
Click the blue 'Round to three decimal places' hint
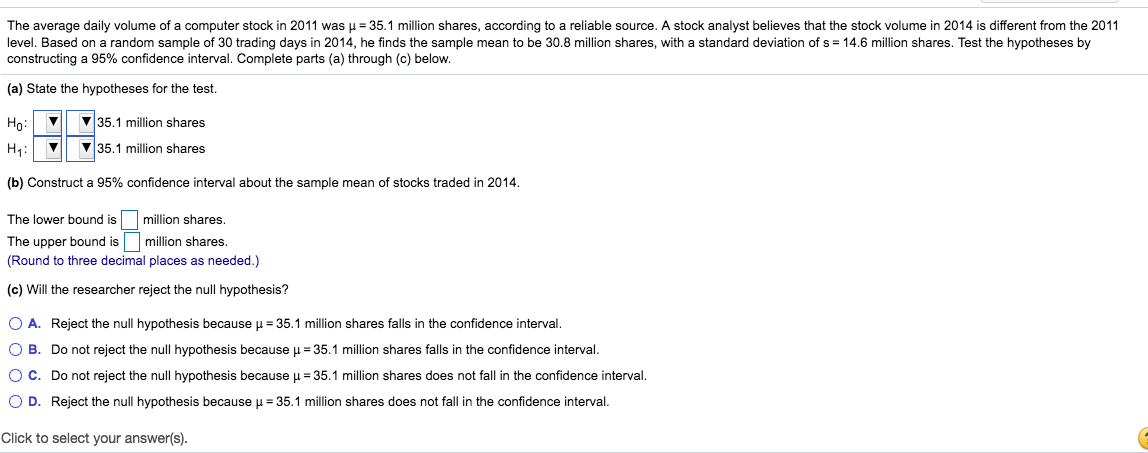point(133,261)
